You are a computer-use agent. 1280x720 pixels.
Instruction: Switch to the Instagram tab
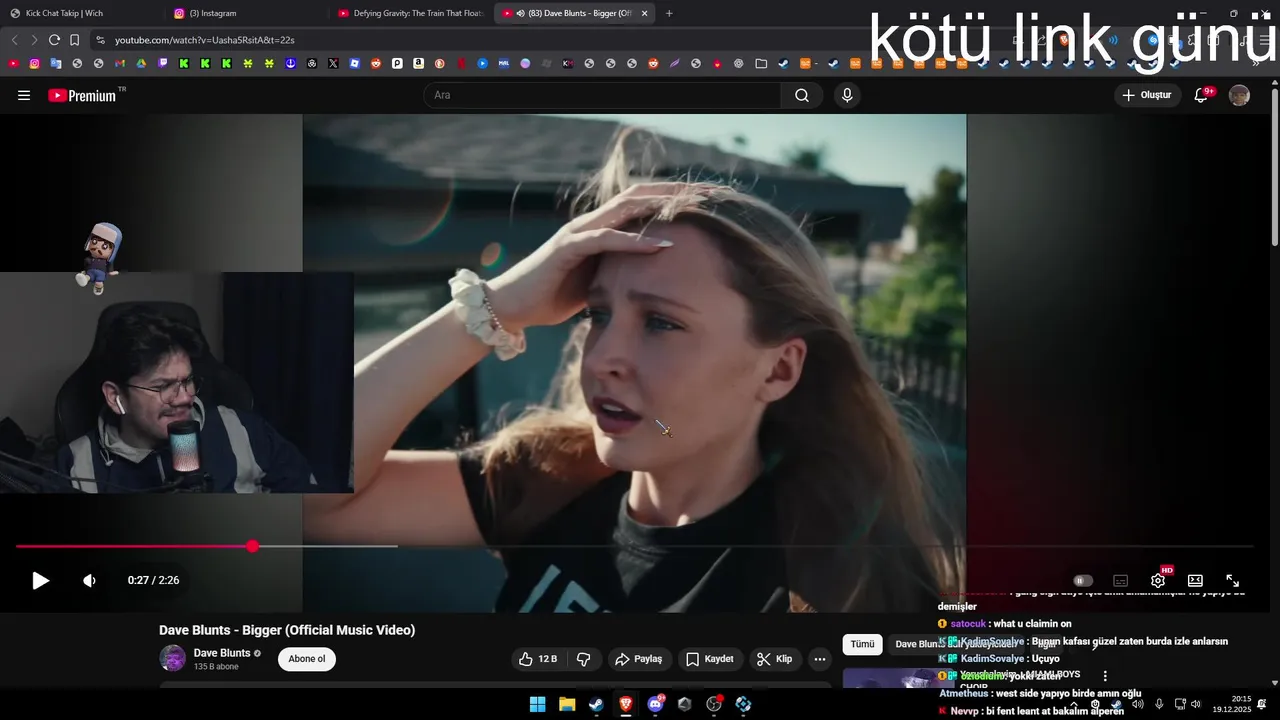(x=246, y=13)
